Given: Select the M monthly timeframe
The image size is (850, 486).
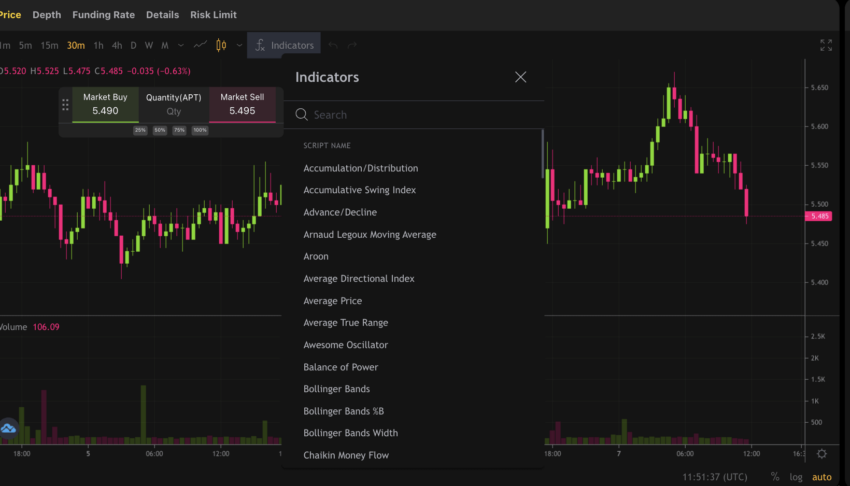Looking at the screenshot, I should (x=165, y=46).
